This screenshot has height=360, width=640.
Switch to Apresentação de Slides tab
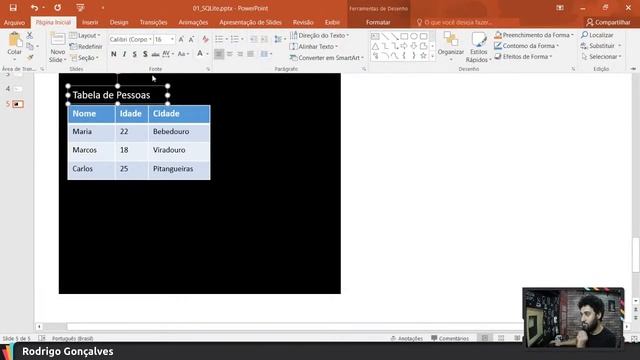(x=250, y=22)
